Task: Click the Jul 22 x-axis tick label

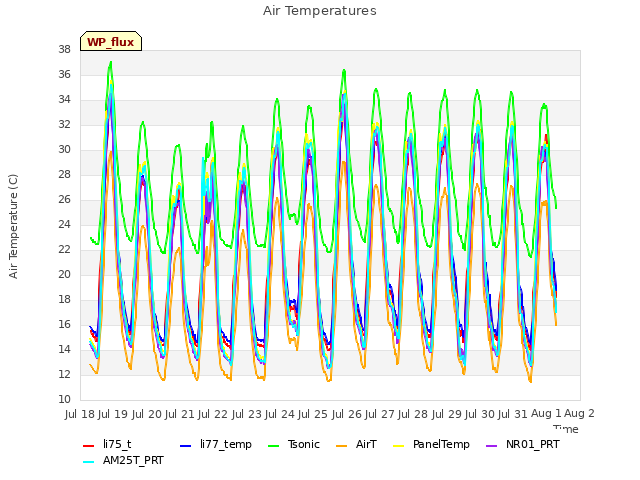Action: coord(213,414)
